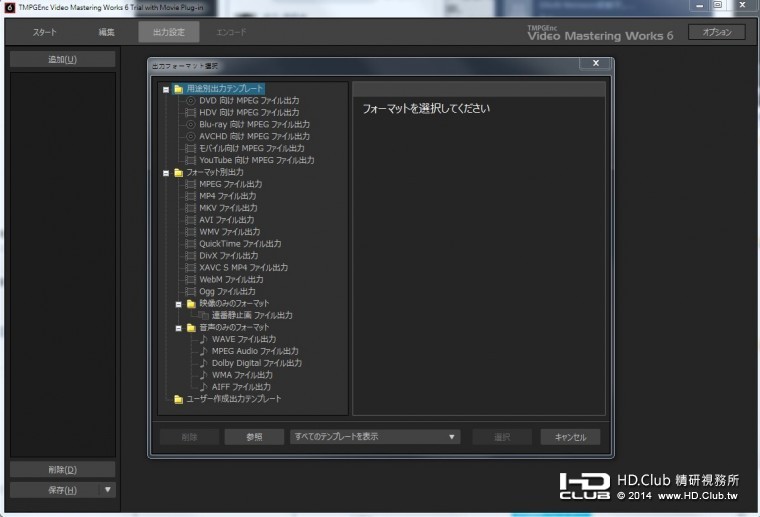
Task: Select the YouTube 向け MPEG ファイル出力 text
Action: tap(257, 160)
